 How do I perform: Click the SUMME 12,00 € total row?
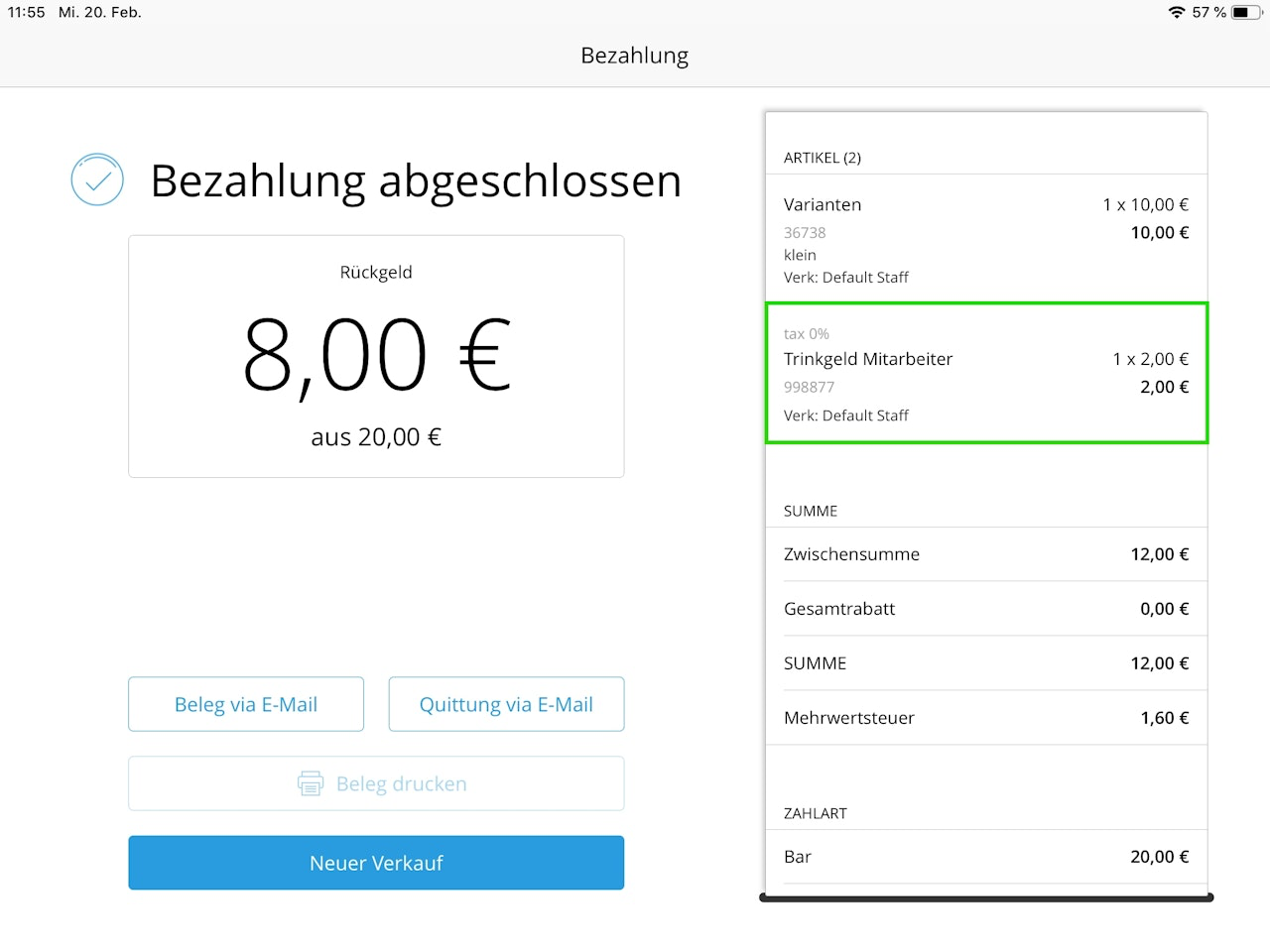[x=986, y=663]
